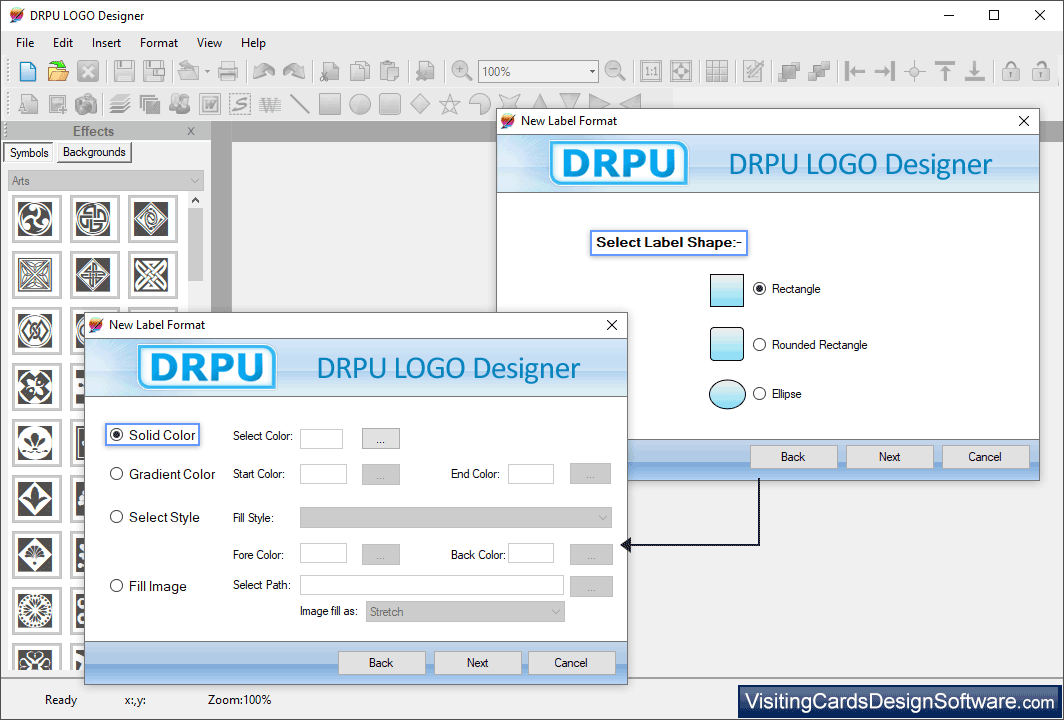Image resolution: width=1064 pixels, height=720 pixels.
Task: Toggle the grid view icon
Action: (717, 71)
